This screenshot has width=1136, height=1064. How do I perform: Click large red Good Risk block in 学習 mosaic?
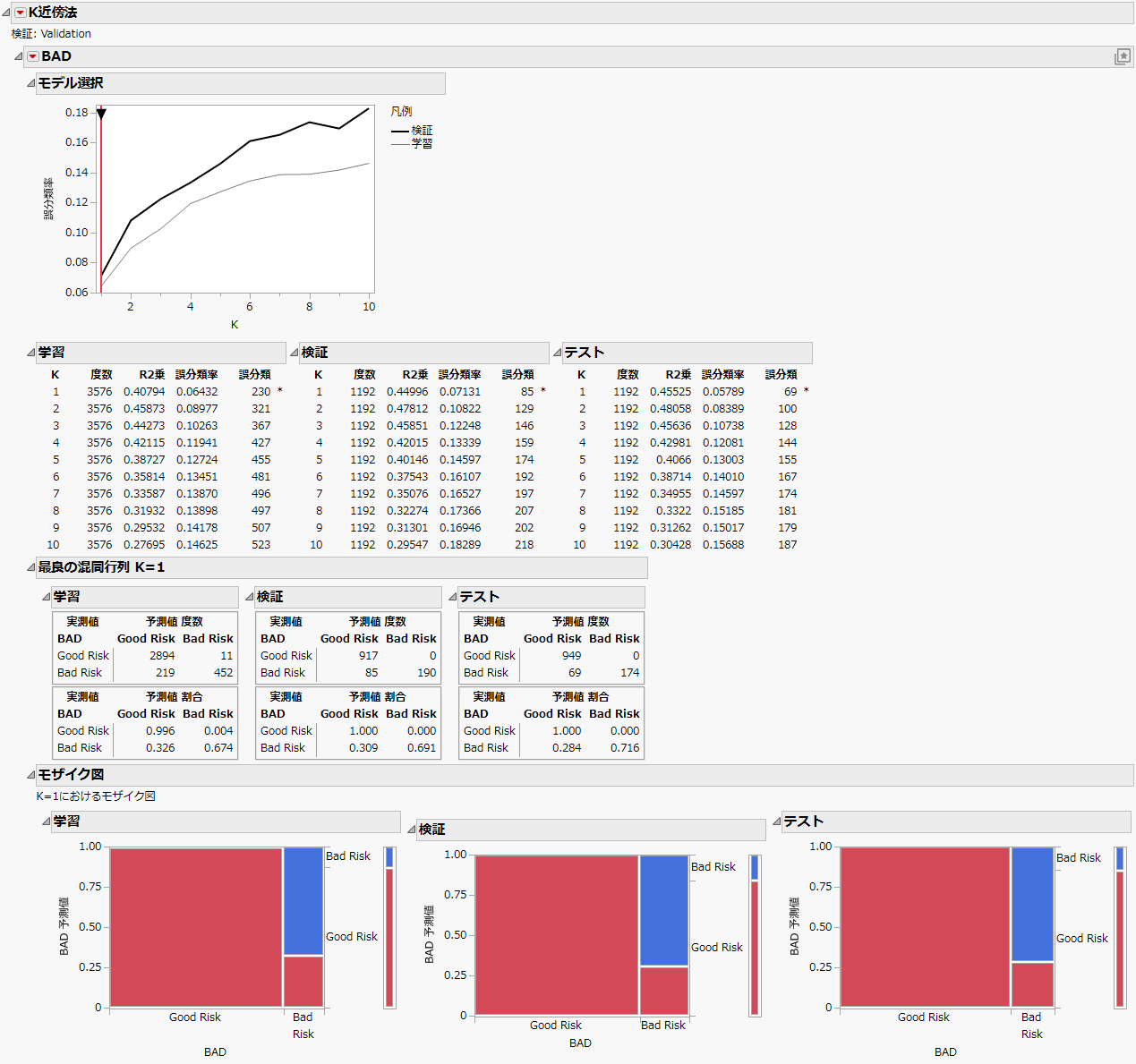click(x=196, y=927)
